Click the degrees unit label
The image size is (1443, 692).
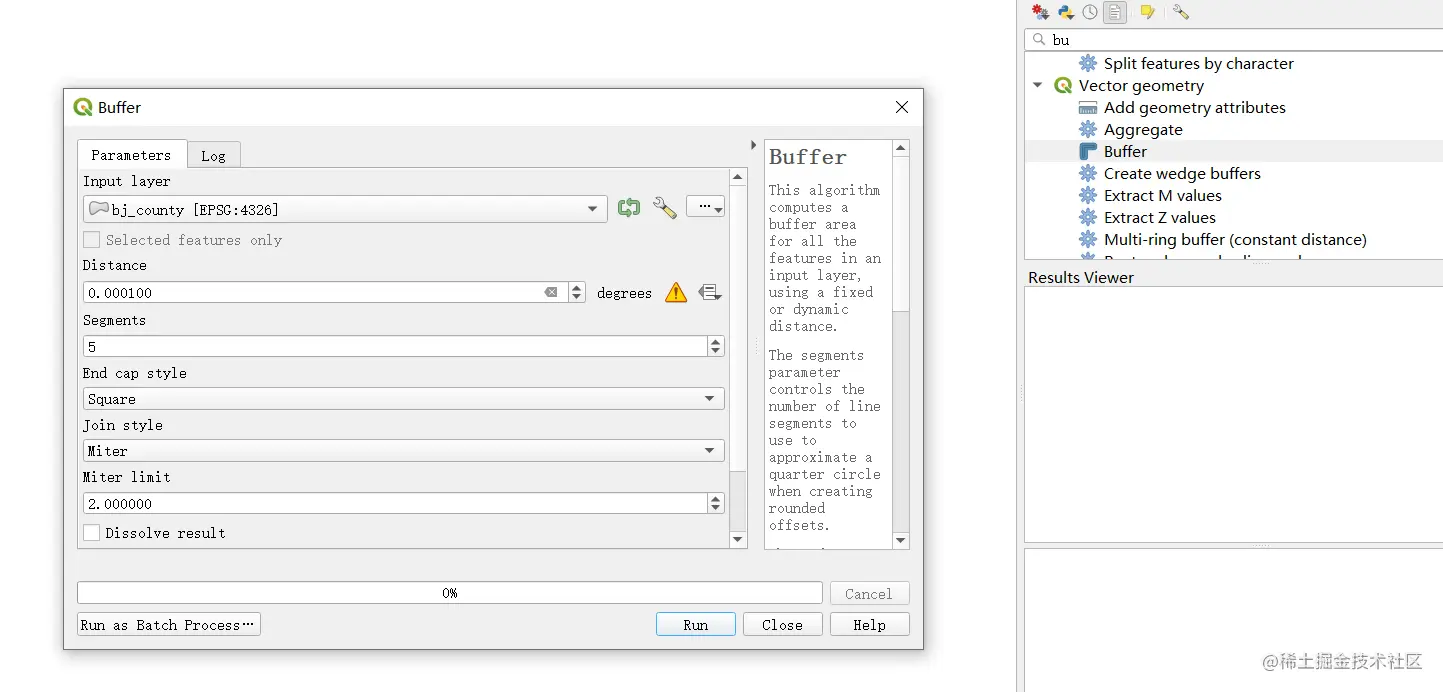624,293
